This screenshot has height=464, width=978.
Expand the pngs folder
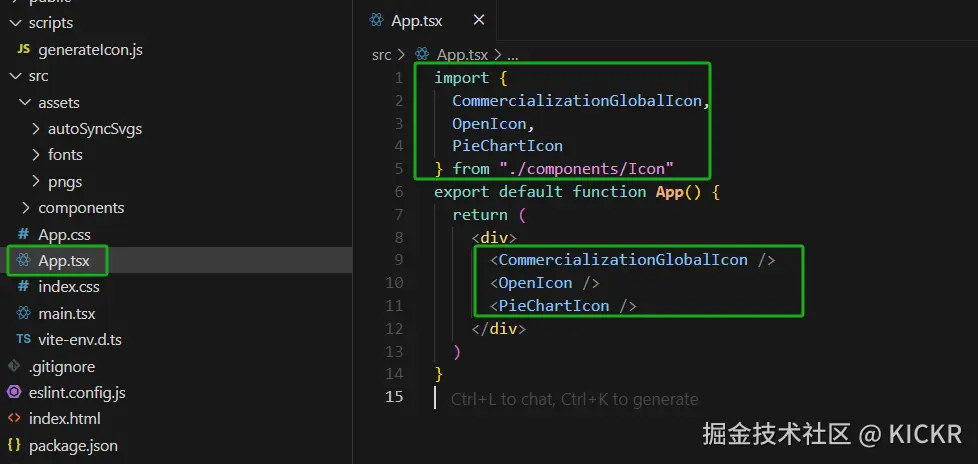(35, 181)
